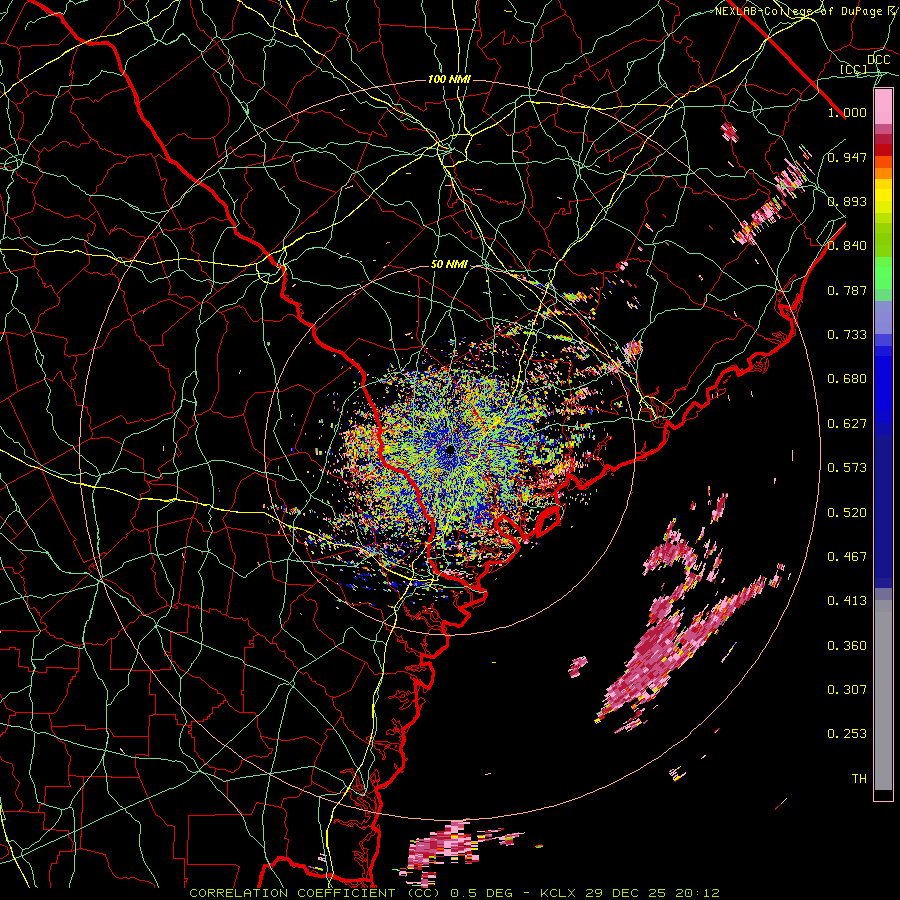Select the 0.840 value on the scale
The image size is (900, 900).
point(847,246)
